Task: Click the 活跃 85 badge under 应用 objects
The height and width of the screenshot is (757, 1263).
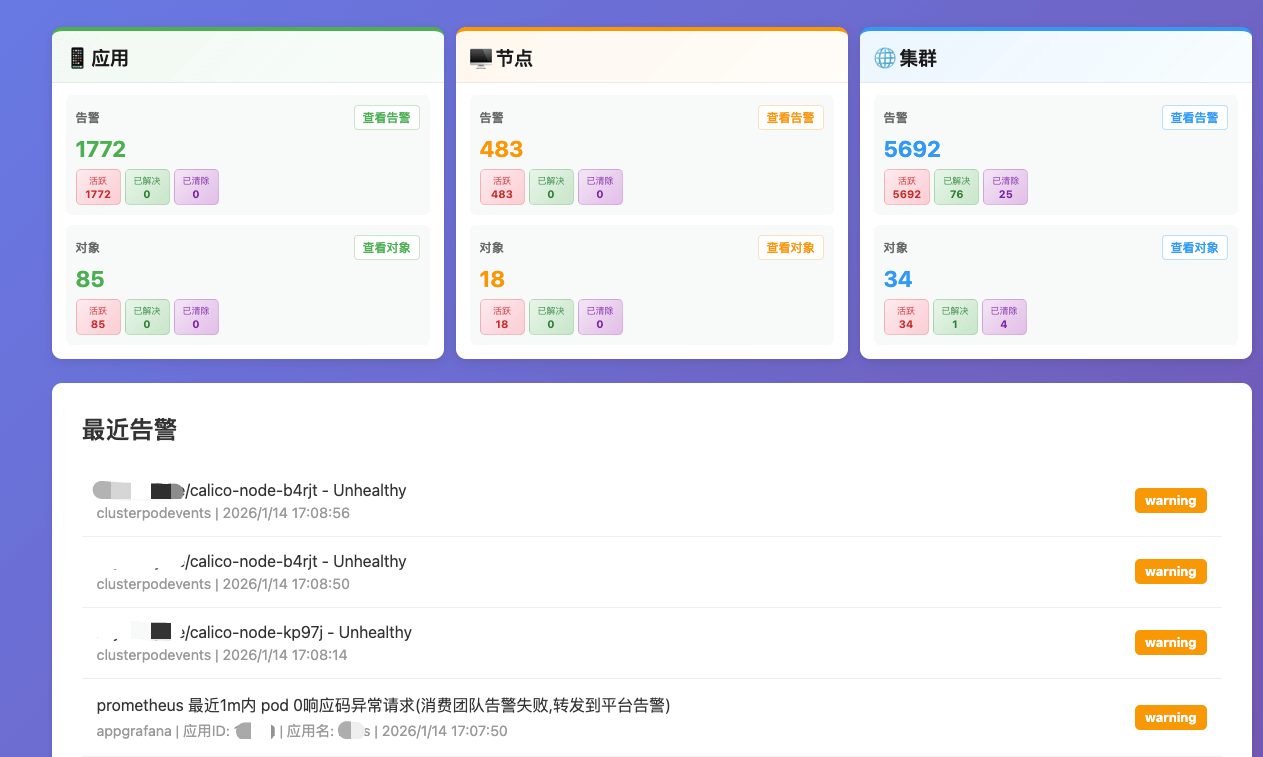Action: click(x=98, y=317)
